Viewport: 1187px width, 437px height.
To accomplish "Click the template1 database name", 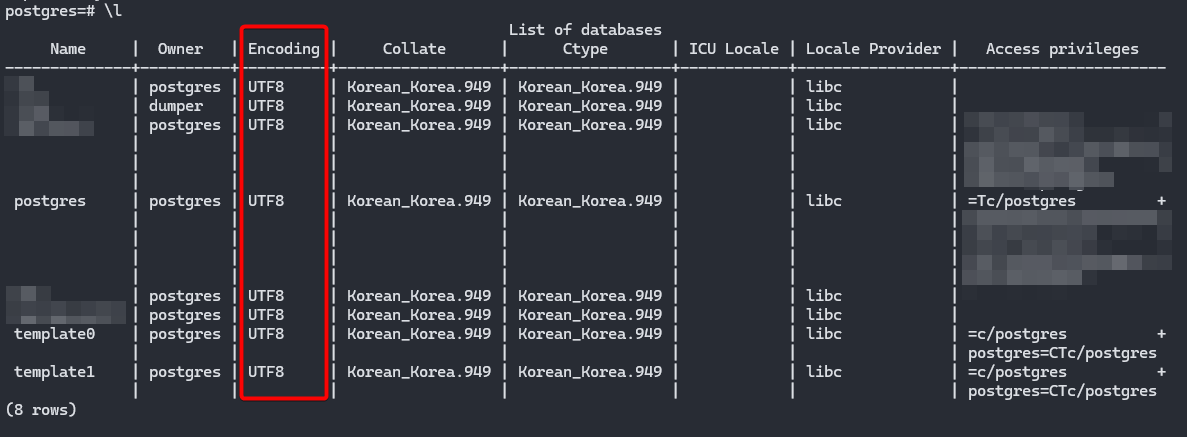I will 55,372.
